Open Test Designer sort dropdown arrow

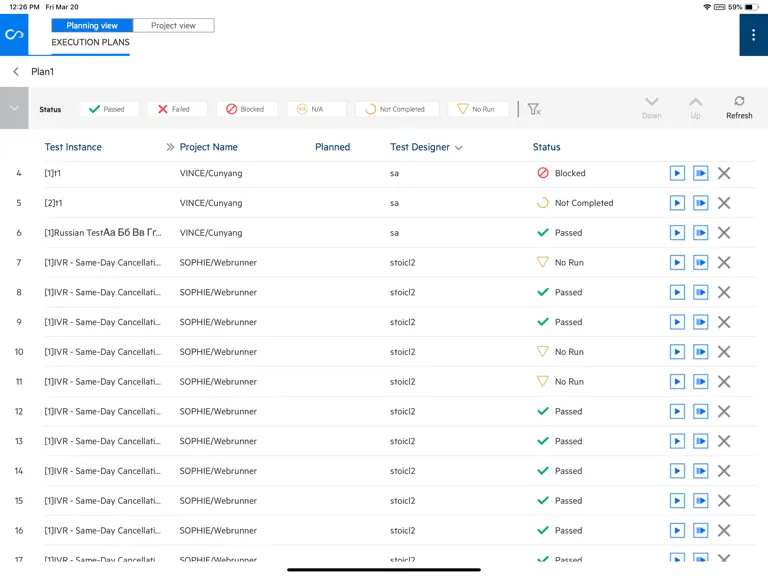[458, 148]
